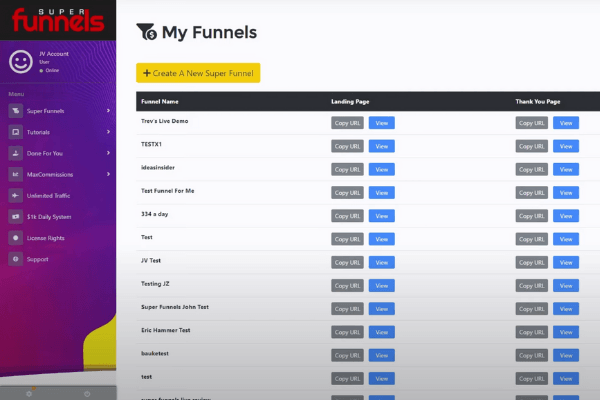Copy thank you page URL for Trev's Live Demo
The image size is (600, 400).
click(x=532, y=123)
